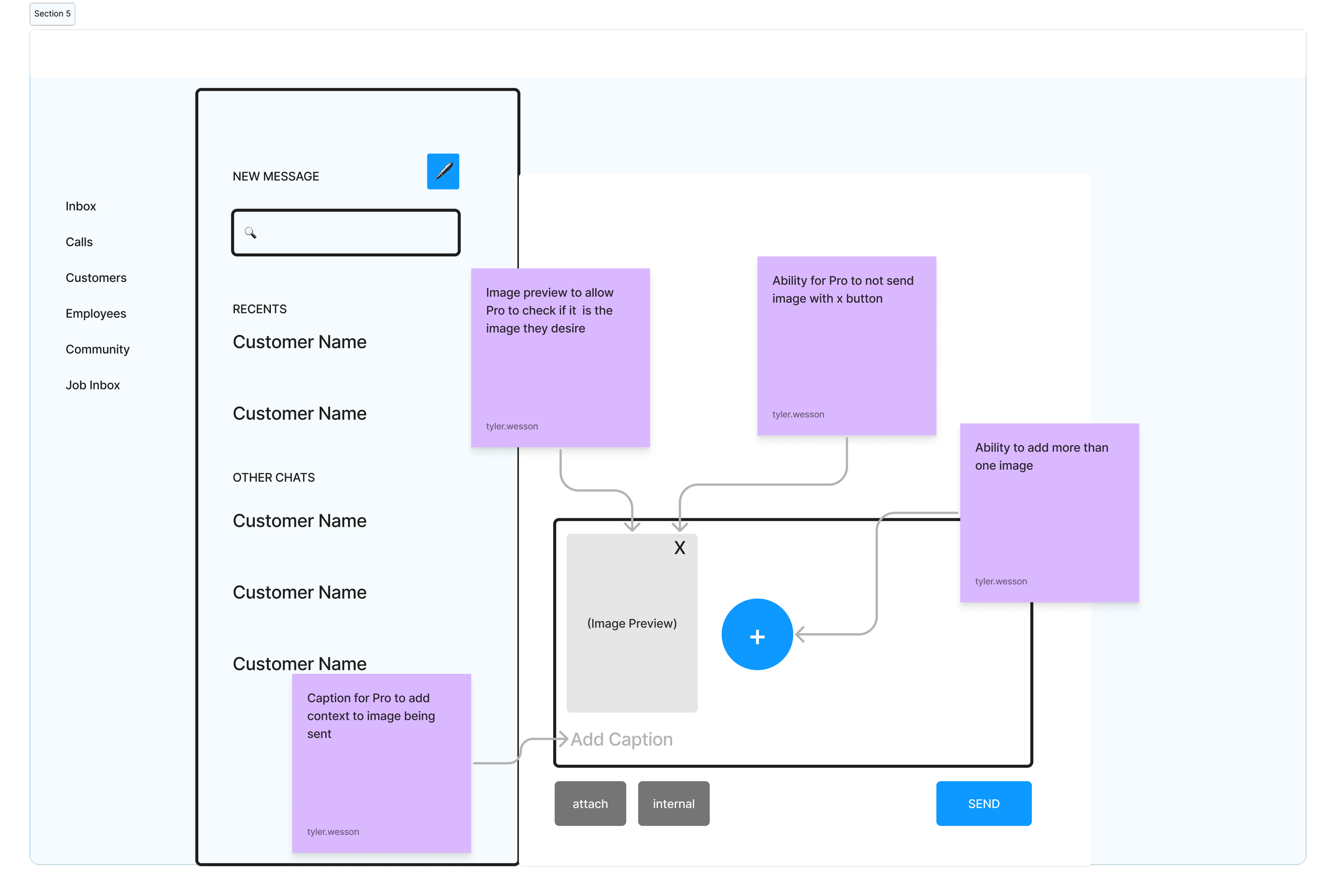This screenshot has height=896, width=1336.
Task: Click inside the search input box
Action: tap(354, 232)
